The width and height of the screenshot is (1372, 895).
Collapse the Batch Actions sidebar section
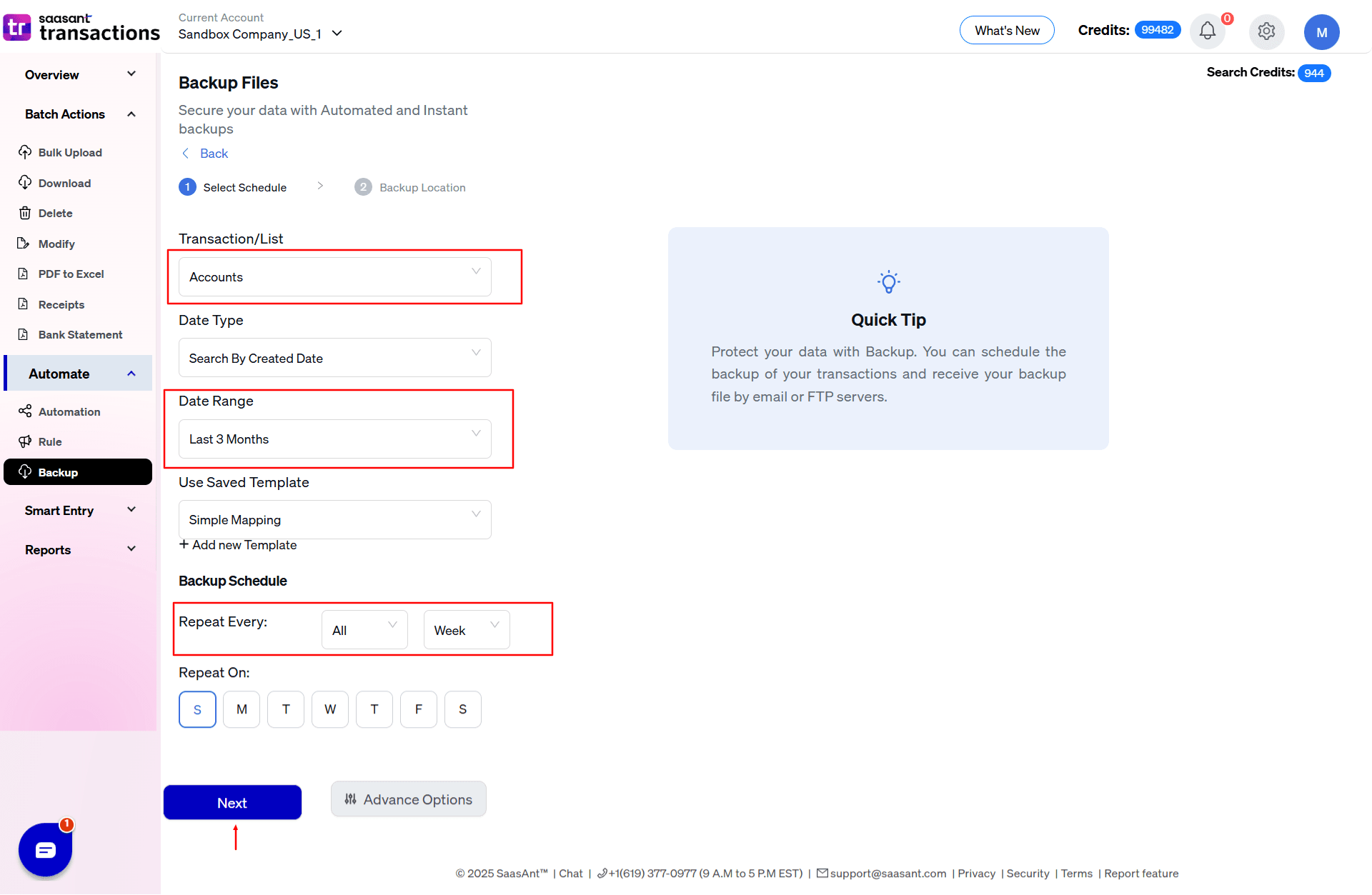click(x=79, y=114)
